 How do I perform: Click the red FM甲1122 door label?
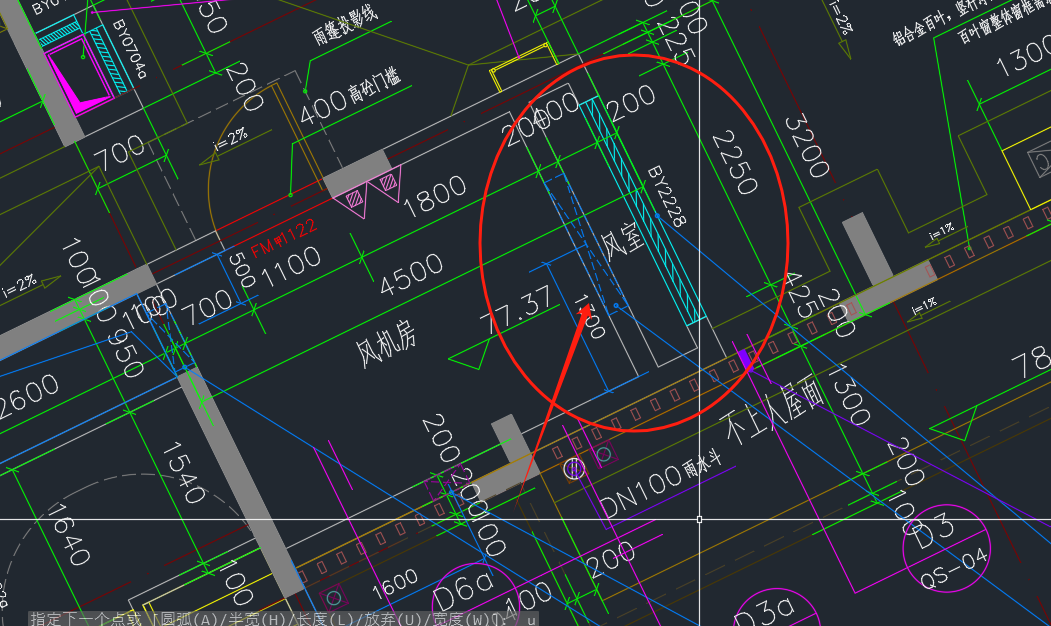point(284,239)
